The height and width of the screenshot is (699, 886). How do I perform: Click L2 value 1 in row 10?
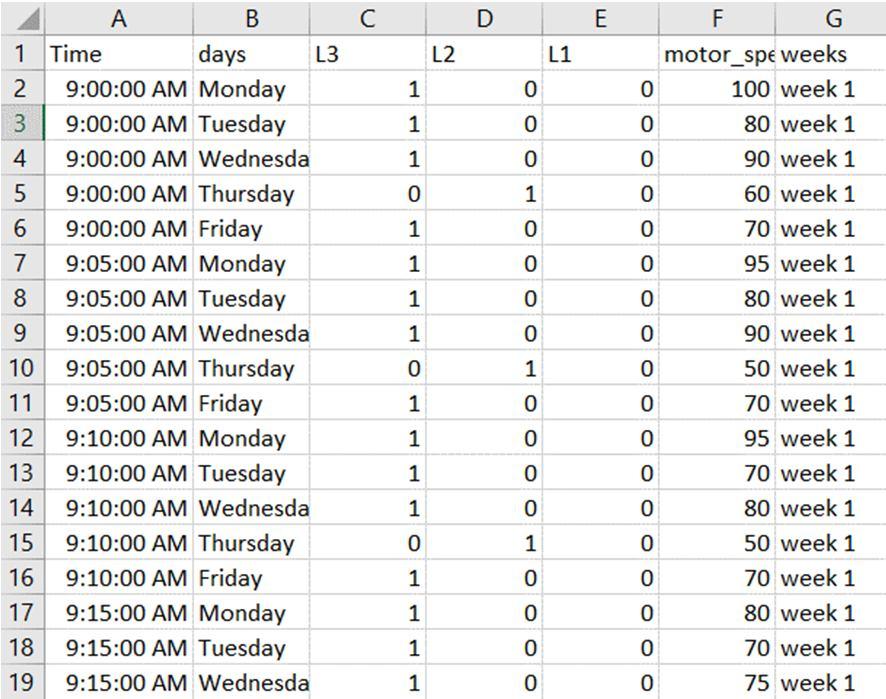coord(484,368)
